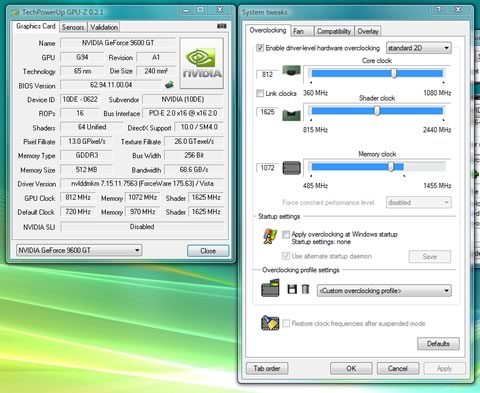480x393 pixels.
Task: Check Apply overclocking at Windows startup
Action: tap(286, 234)
